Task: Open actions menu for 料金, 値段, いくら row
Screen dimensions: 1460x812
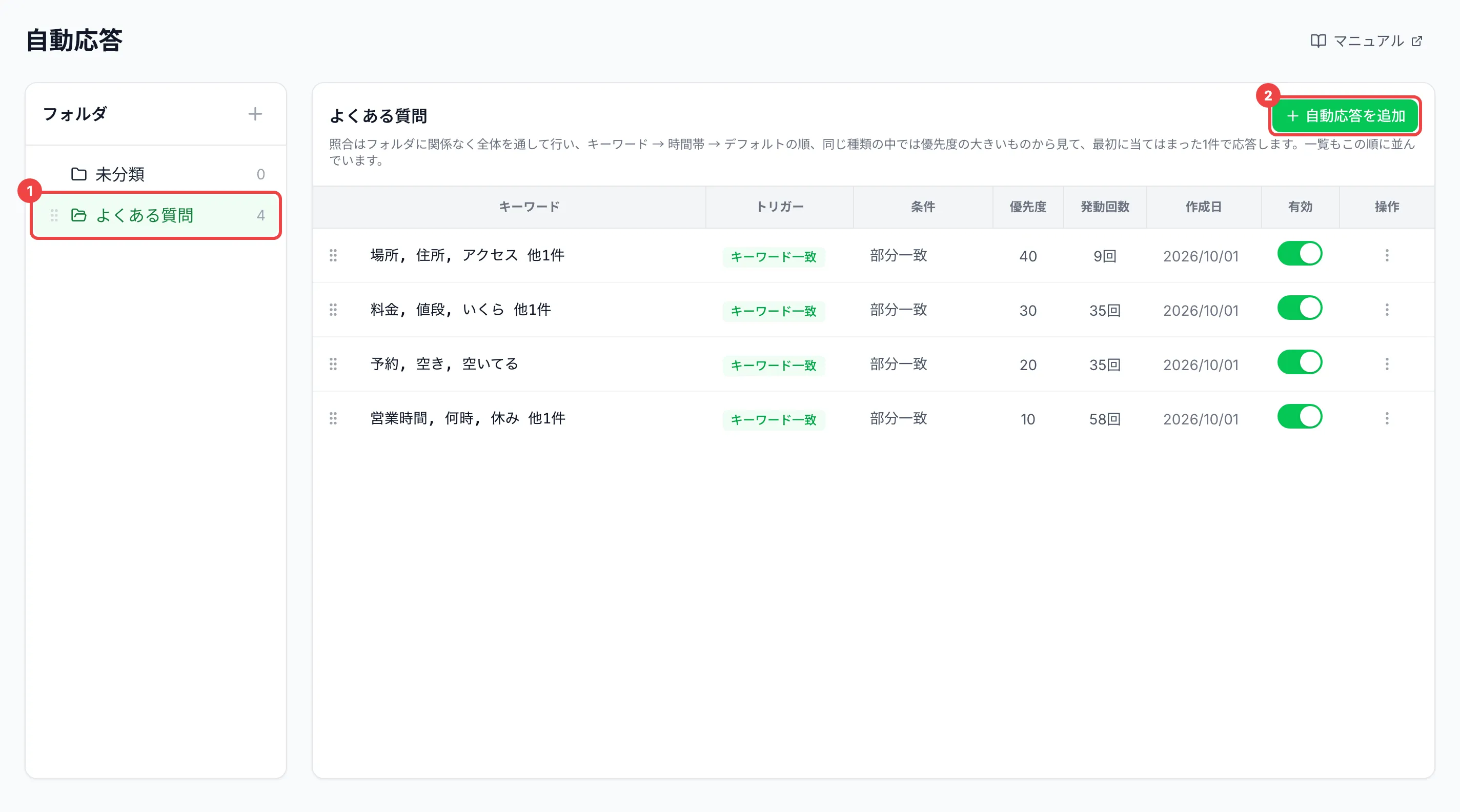Action: [1387, 310]
